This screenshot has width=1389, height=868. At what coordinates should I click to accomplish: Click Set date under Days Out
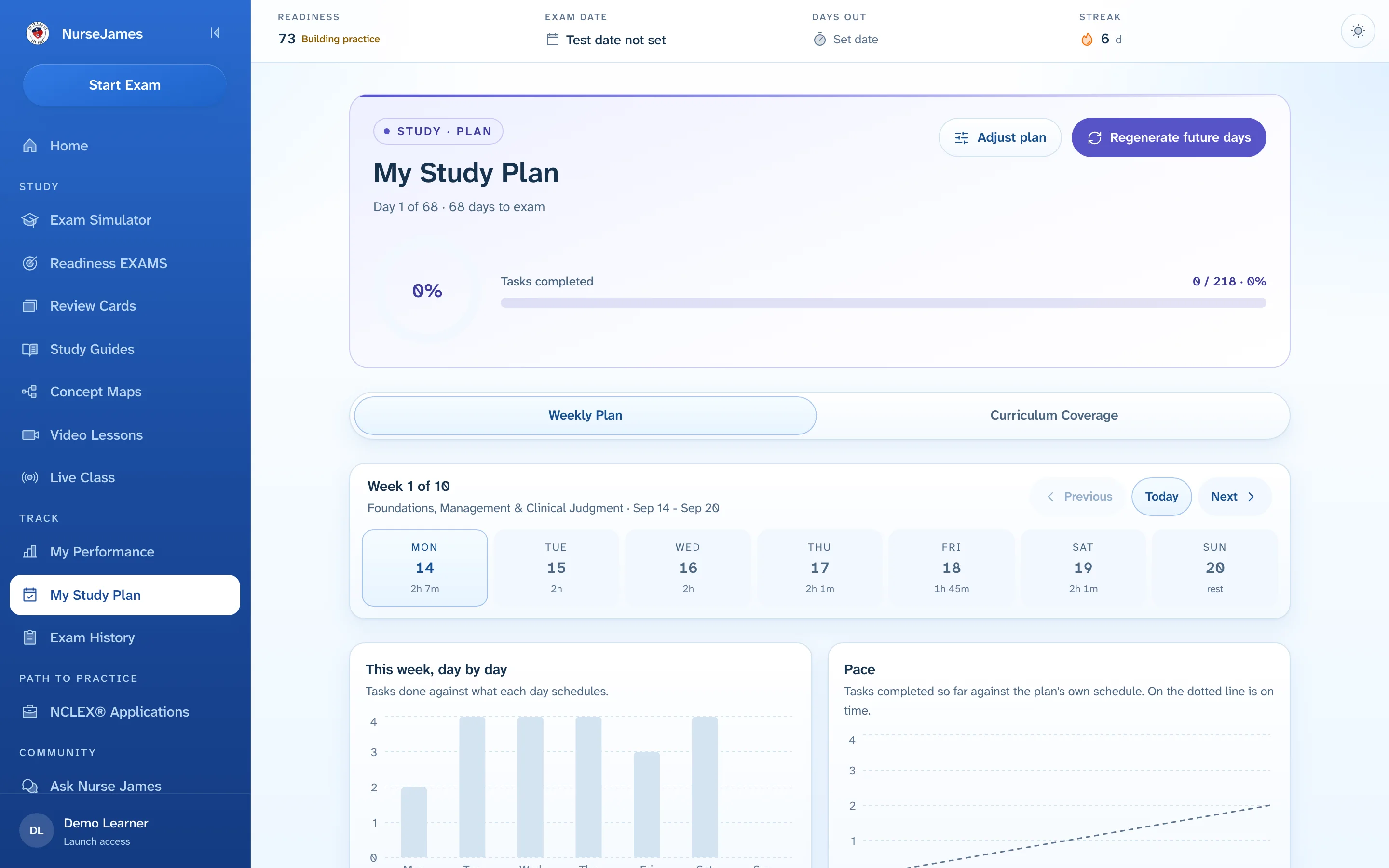pos(855,39)
